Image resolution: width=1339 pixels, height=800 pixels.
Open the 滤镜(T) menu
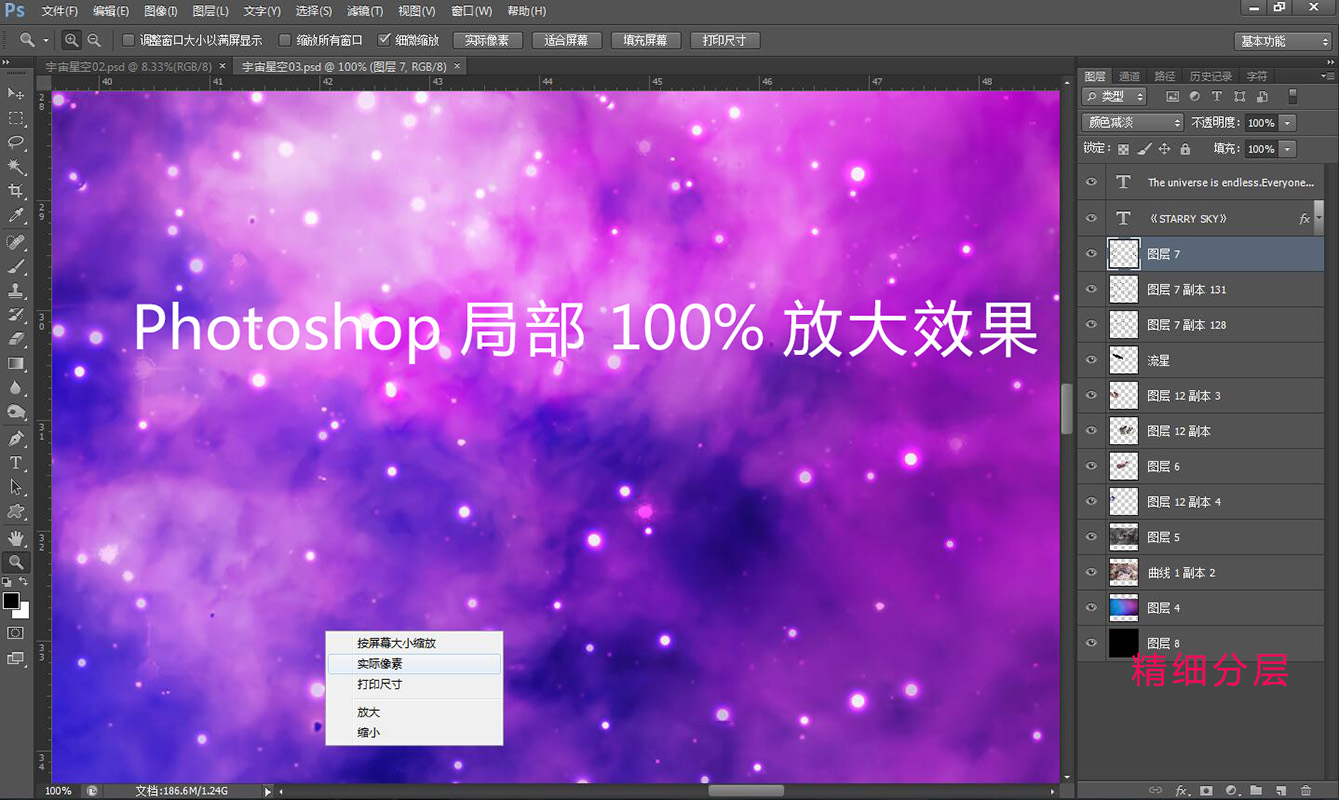(364, 11)
